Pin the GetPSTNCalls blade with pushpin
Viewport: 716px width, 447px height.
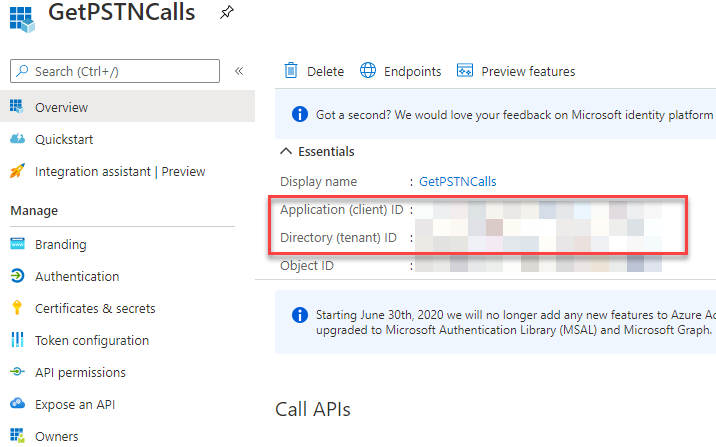[x=227, y=12]
